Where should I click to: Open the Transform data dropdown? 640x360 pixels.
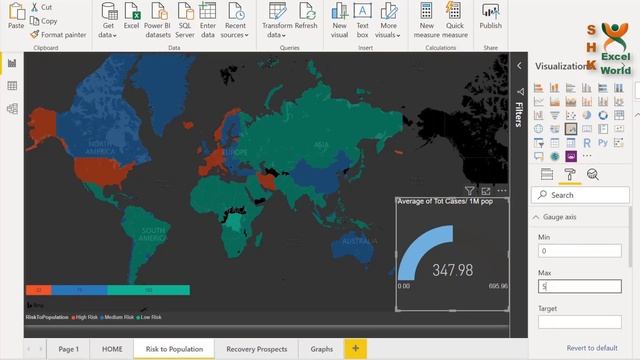pyautogui.click(x=277, y=20)
